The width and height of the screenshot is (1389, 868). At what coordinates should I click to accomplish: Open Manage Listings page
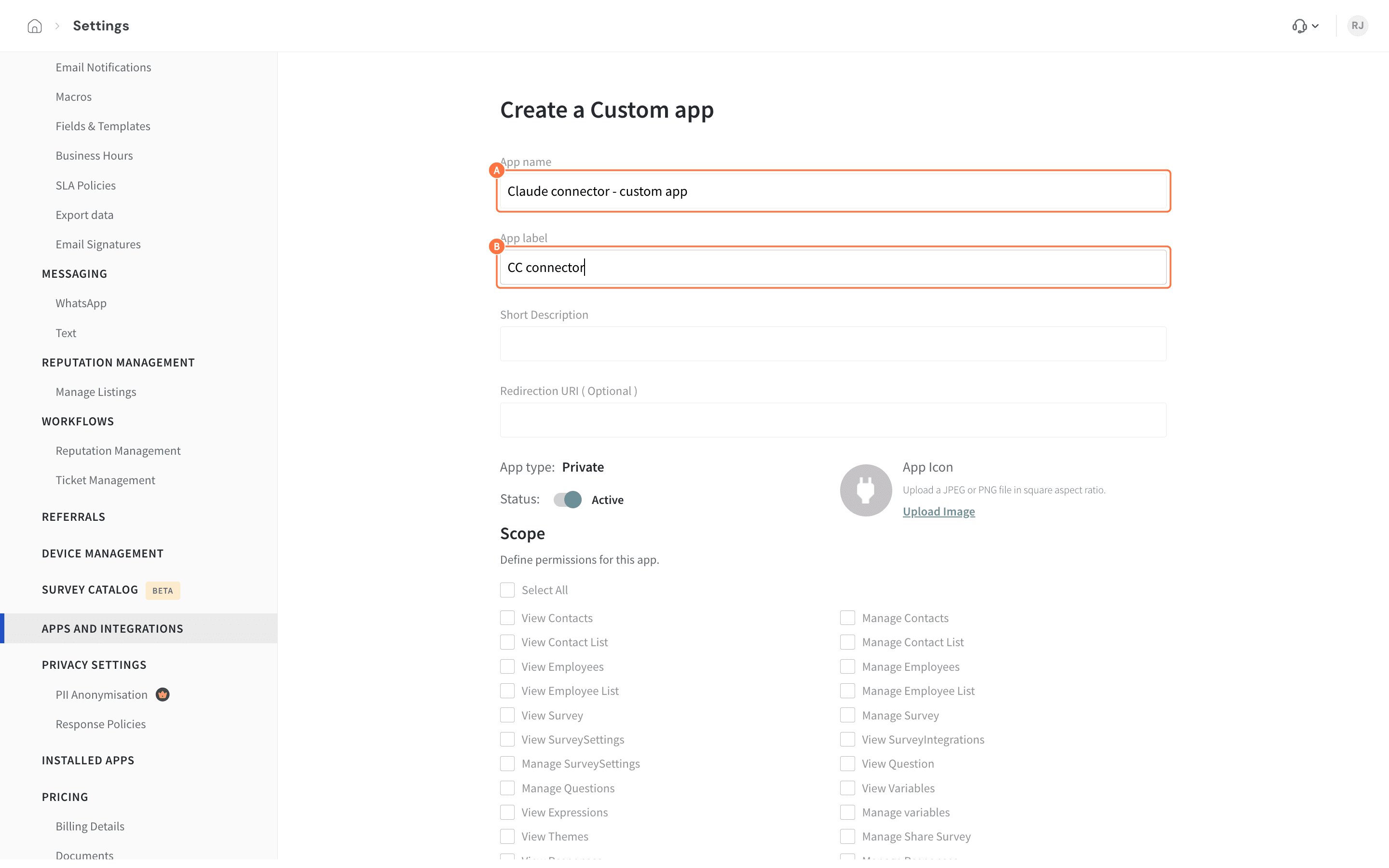[96, 392]
